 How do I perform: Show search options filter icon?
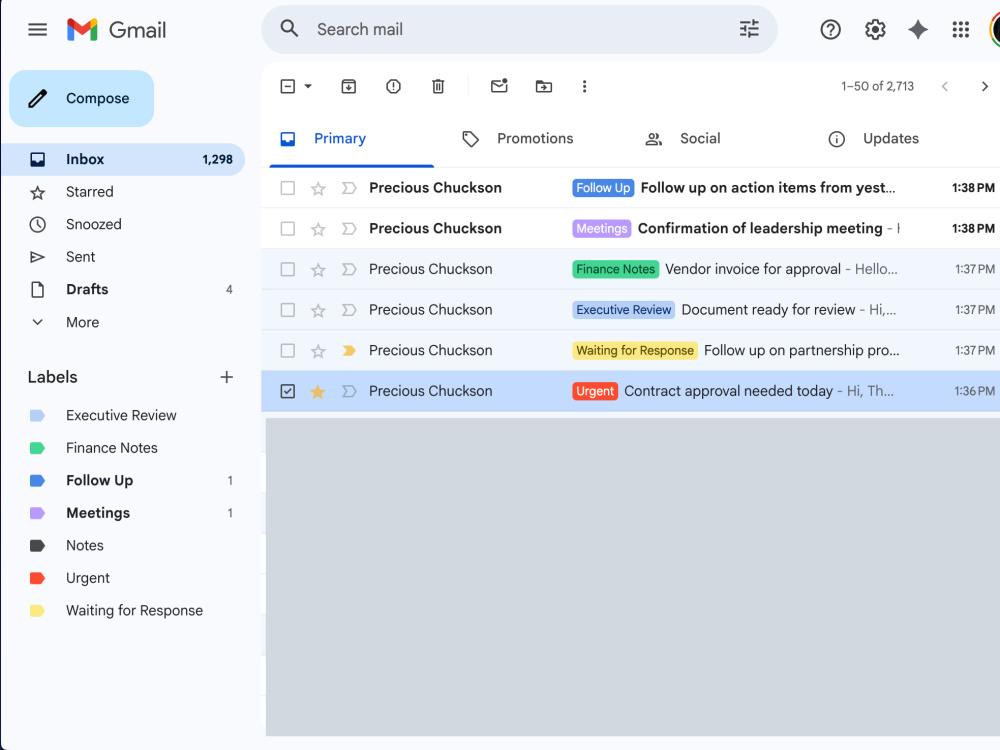(x=749, y=29)
